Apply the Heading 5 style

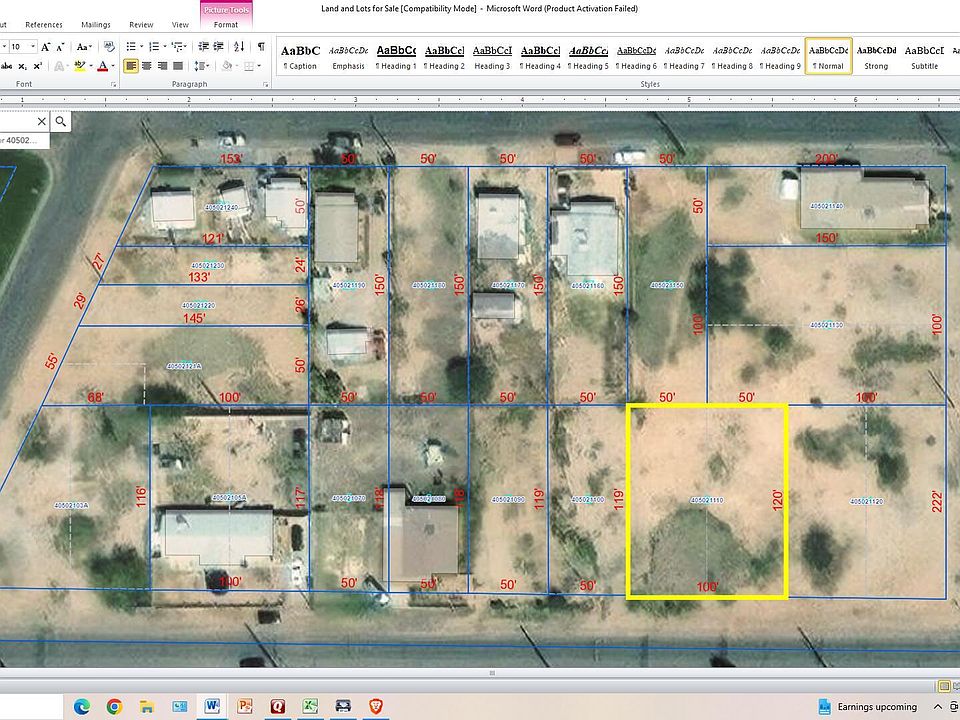point(588,57)
